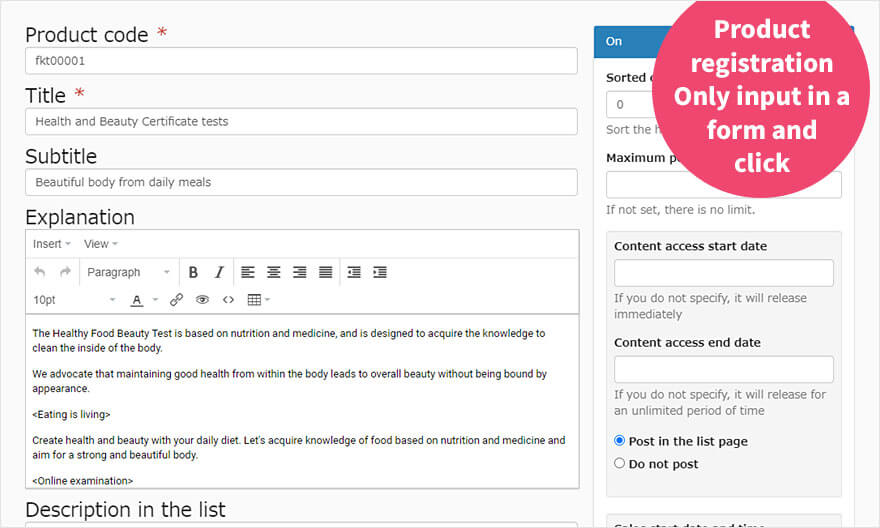Click the Content access start date field

pyautogui.click(x=723, y=273)
